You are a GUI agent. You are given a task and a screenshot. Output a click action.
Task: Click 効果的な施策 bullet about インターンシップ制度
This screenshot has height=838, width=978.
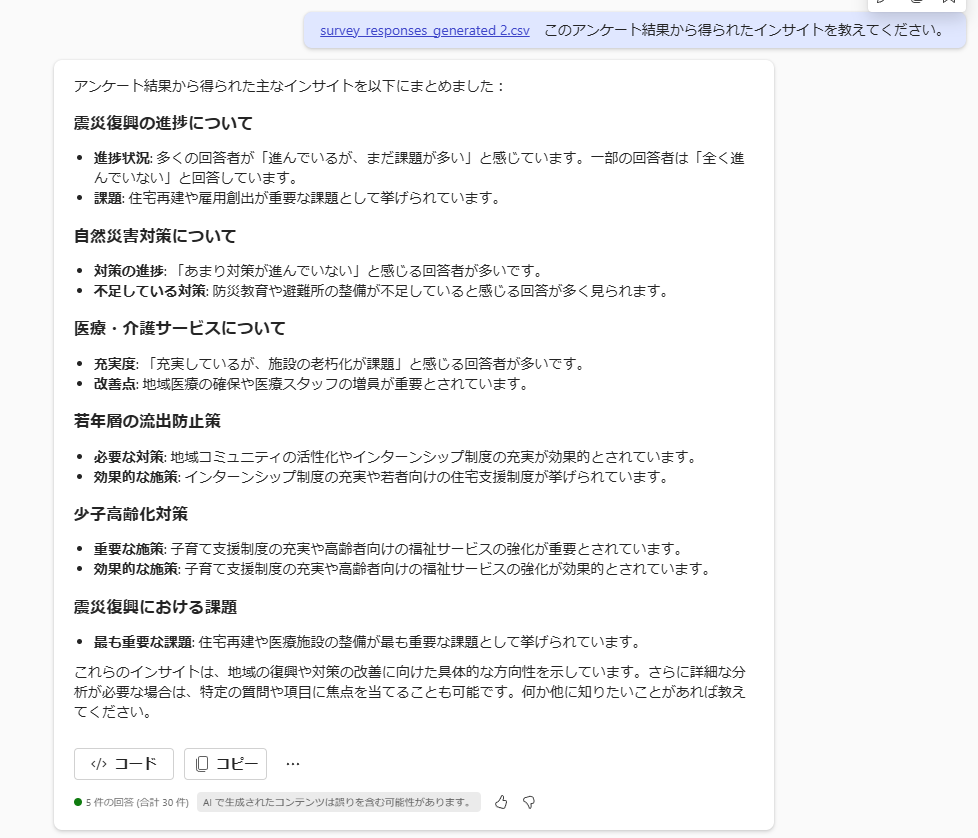[x=382, y=476]
